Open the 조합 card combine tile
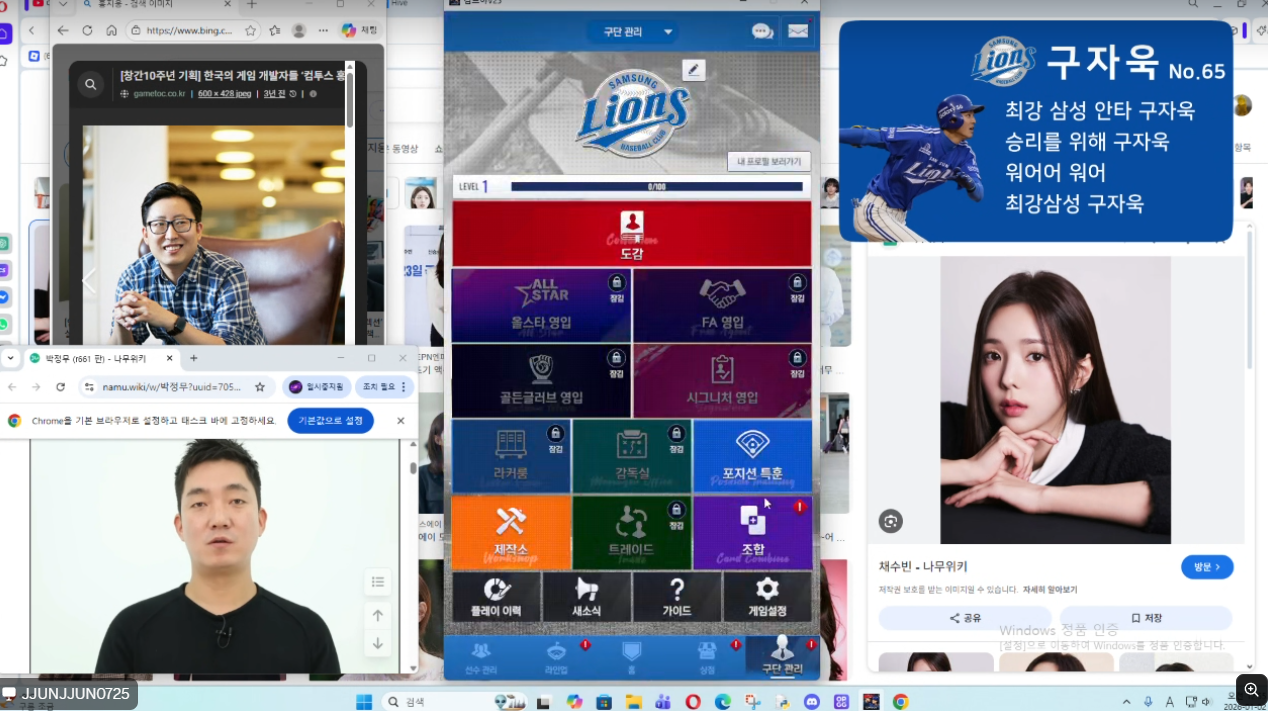This screenshot has width=1268, height=711. click(x=752, y=532)
